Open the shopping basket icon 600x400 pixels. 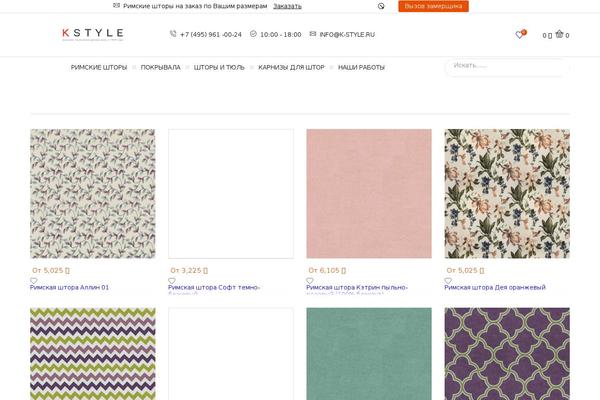tap(559, 34)
